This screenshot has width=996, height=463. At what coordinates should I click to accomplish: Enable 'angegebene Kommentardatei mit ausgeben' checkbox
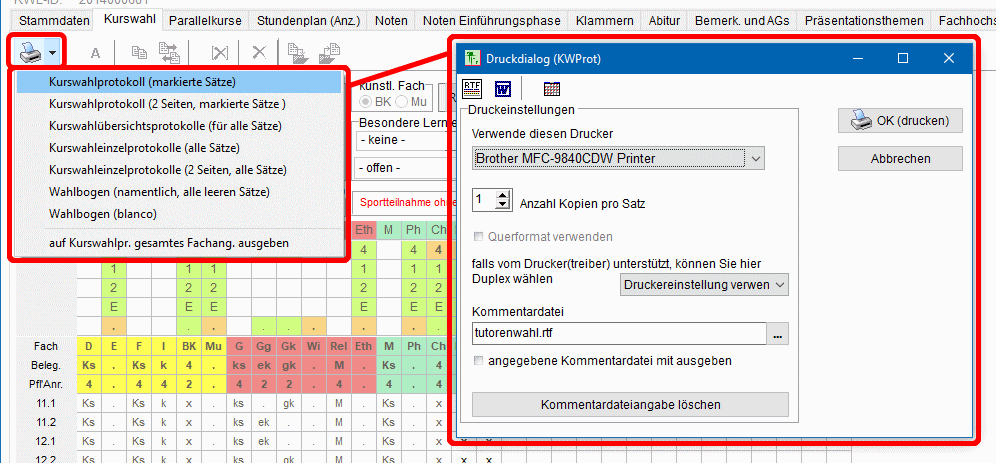click(x=480, y=361)
